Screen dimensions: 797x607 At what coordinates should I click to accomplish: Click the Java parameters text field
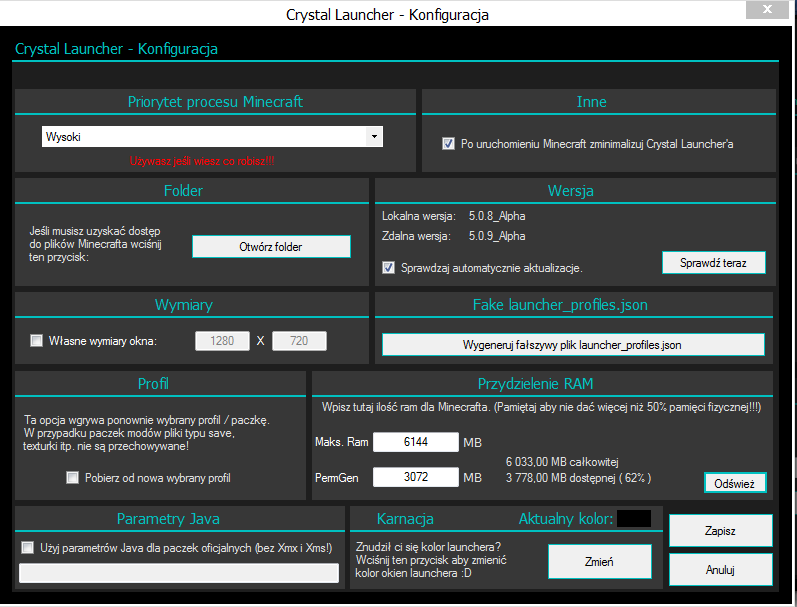coord(179,573)
